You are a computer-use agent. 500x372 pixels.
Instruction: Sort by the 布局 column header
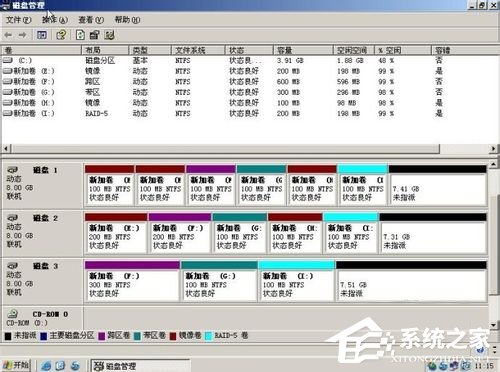point(105,50)
